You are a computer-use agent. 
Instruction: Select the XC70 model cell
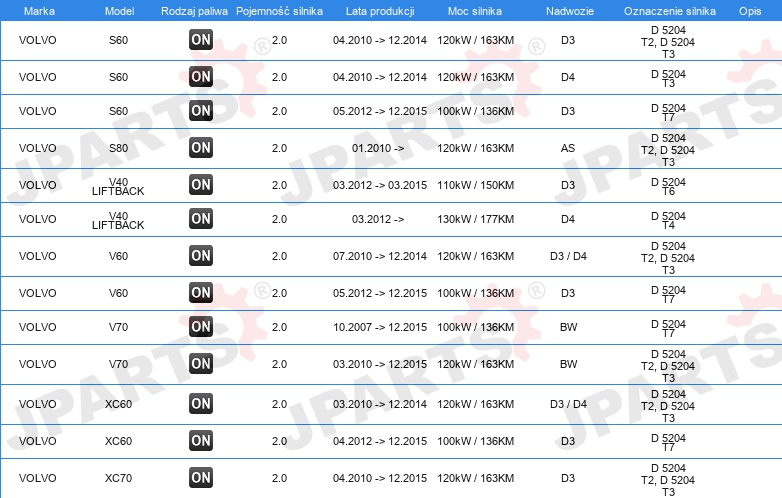coord(119,478)
